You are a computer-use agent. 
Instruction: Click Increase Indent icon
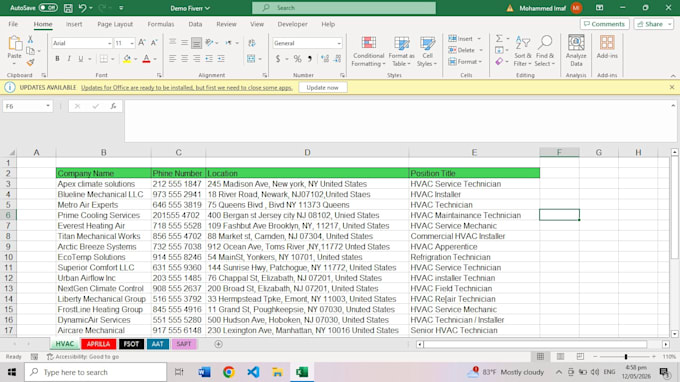pyautogui.click(x=221, y=59)
